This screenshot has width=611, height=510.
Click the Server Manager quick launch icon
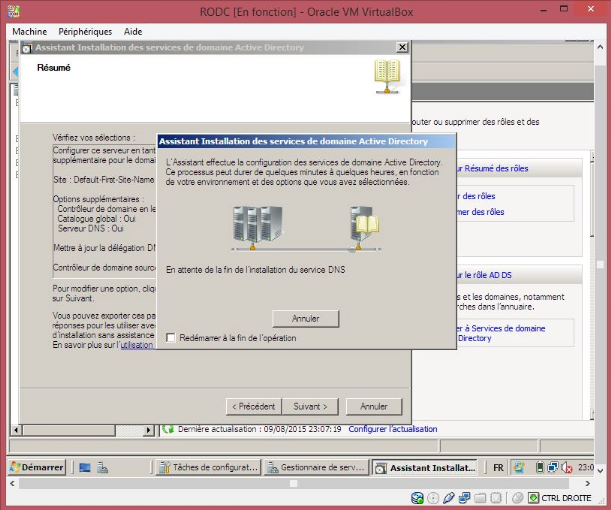[86, 467]
